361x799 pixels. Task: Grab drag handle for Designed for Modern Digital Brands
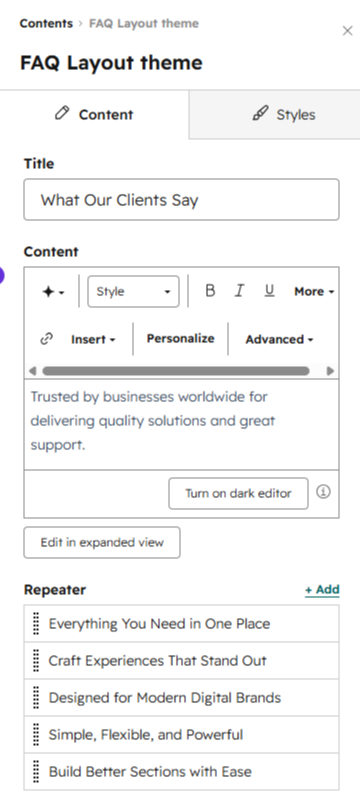[x=36, y=698]
